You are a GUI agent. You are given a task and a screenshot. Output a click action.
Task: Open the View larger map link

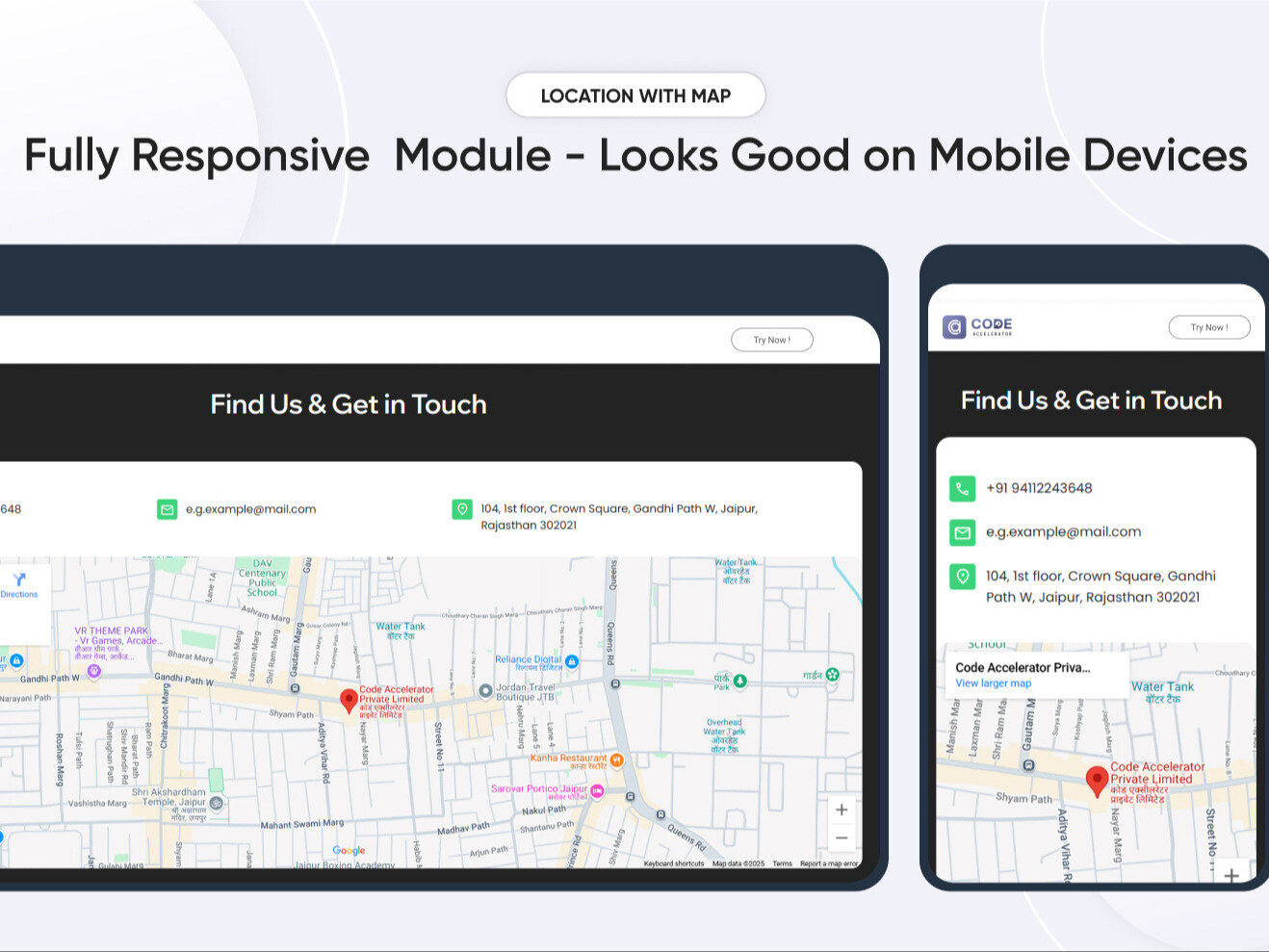[992, 683]
